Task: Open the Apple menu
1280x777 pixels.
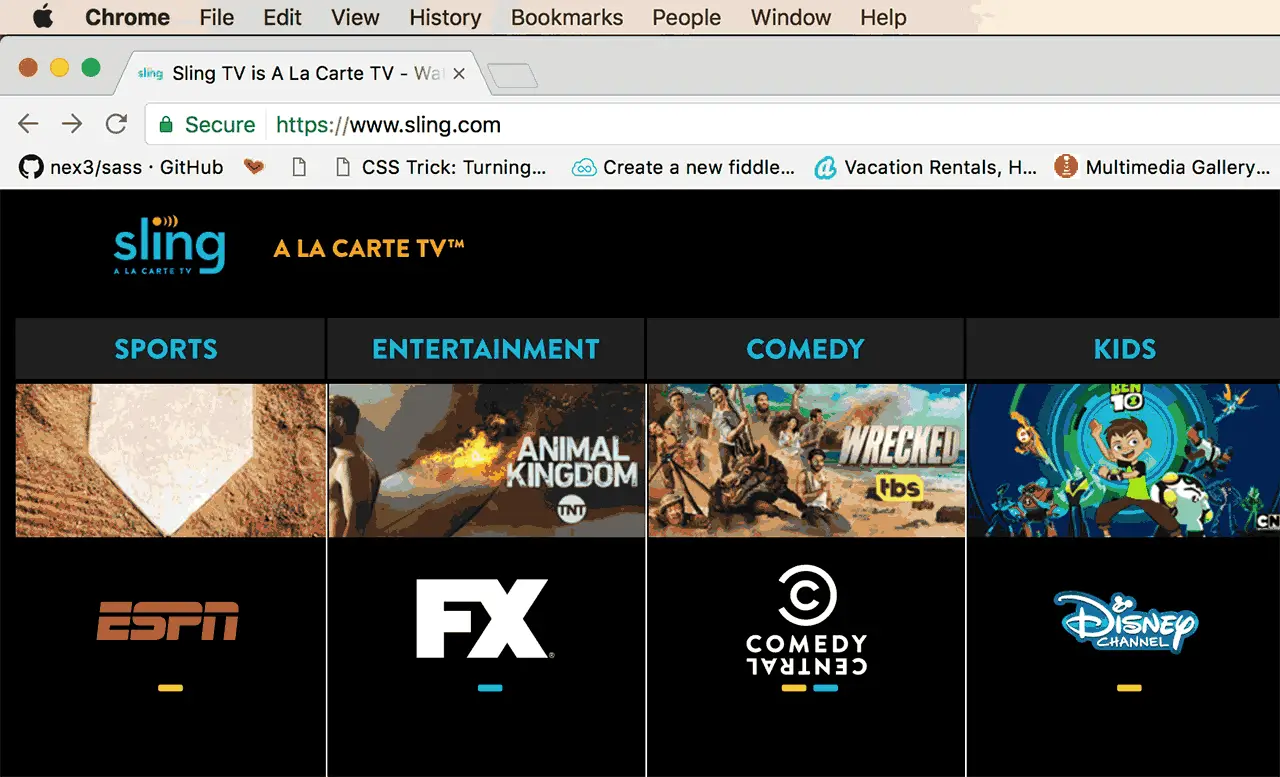Action: (43, 17)
